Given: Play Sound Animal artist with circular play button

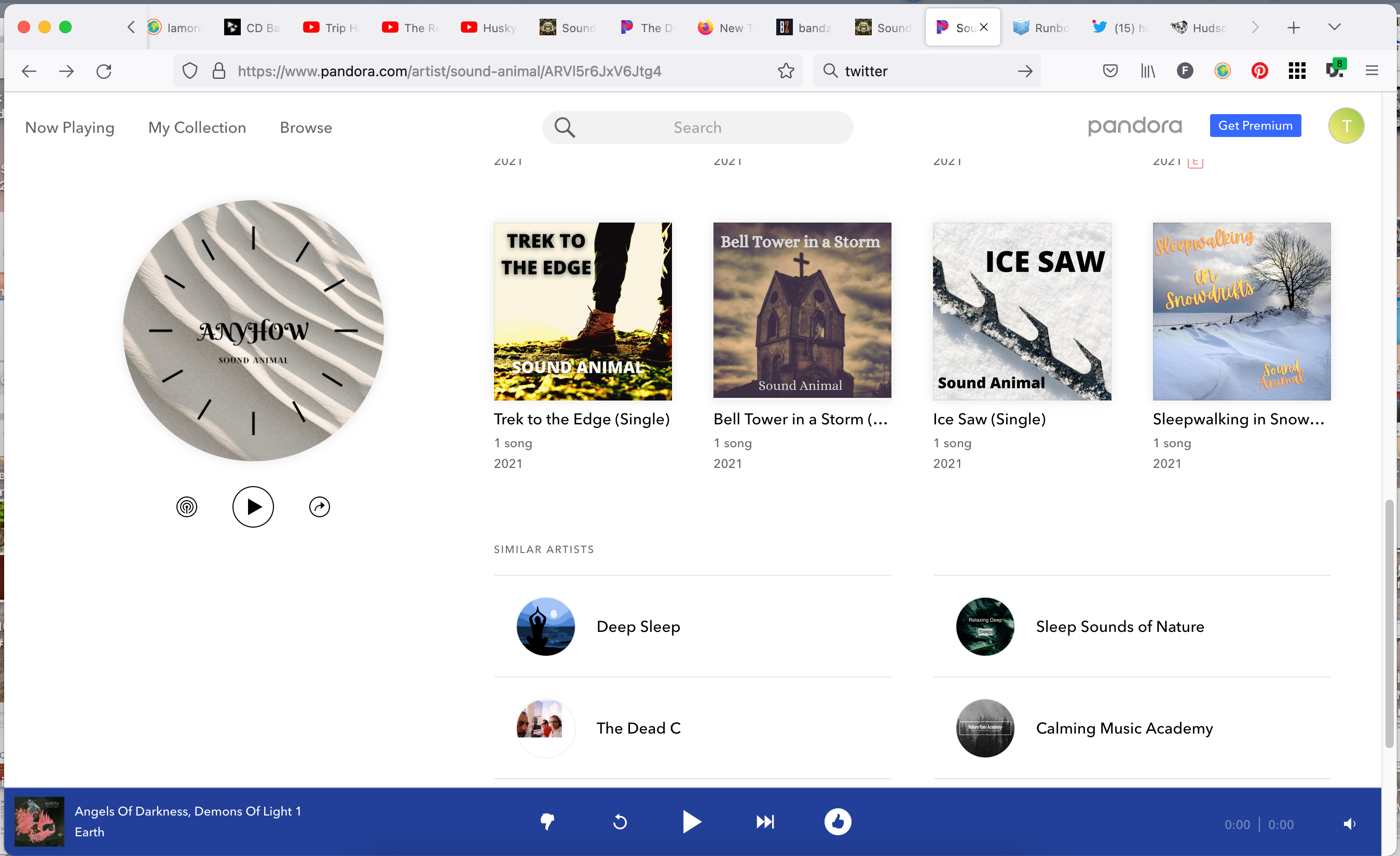Looking at the screenshot, I should [x=253, y=507].
